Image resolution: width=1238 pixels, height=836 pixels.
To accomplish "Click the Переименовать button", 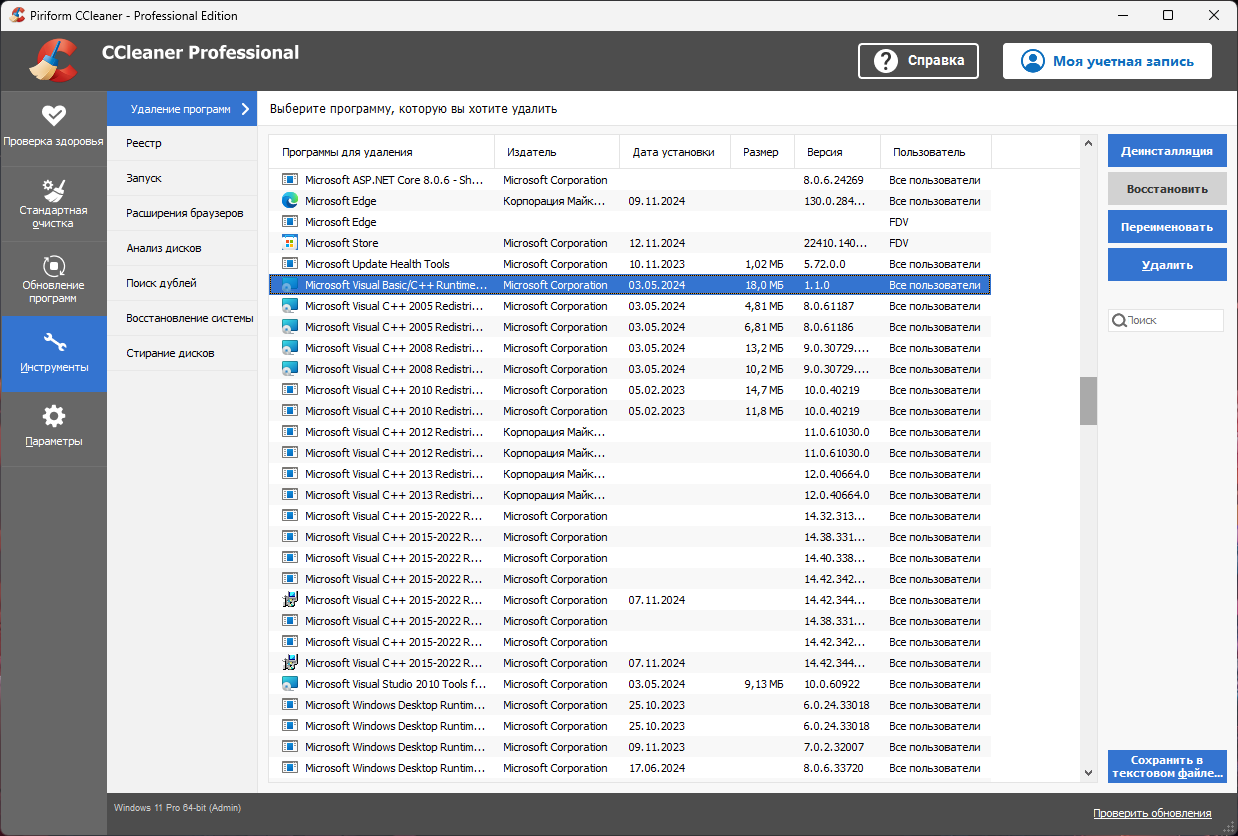I will [x=1167, y=227].
